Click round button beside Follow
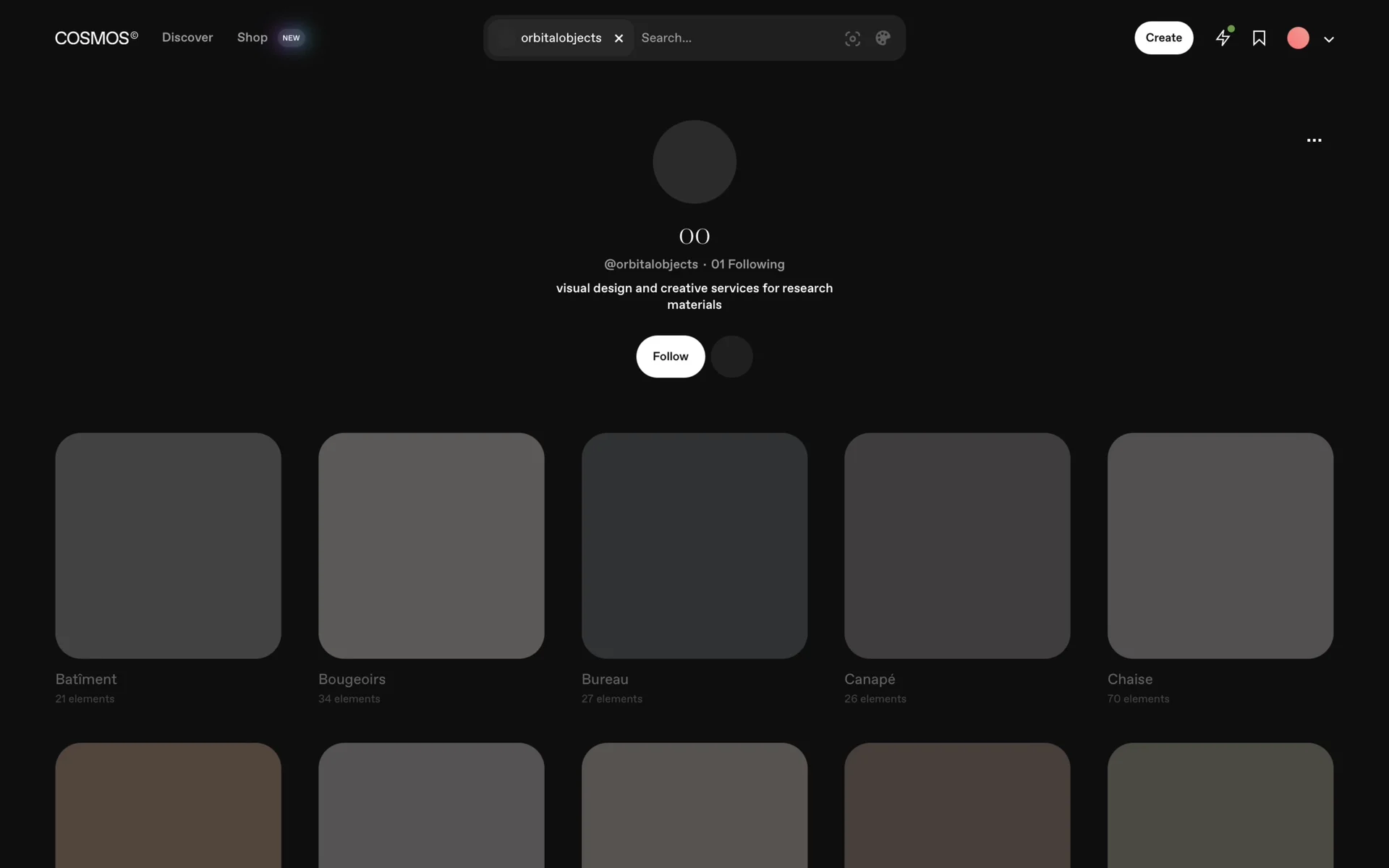This screenshot has height=868, width=1389. pyautogui.click(x=731, y=357)
